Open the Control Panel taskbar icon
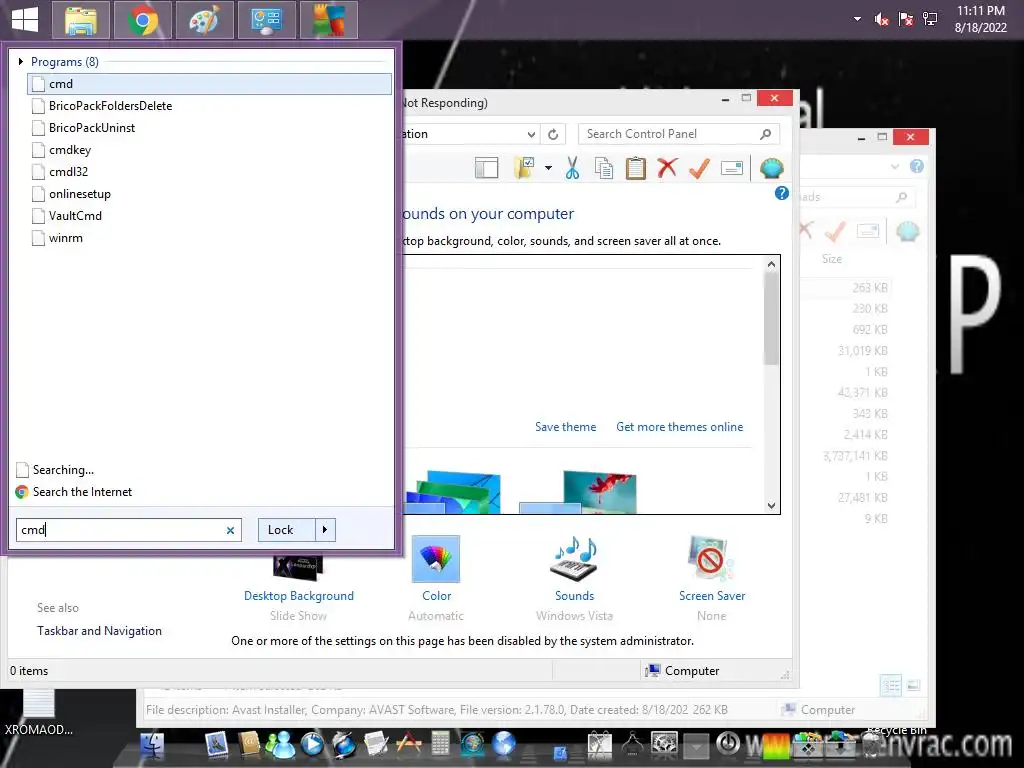This screenshot has height=768, width=1024. [266, 20]
